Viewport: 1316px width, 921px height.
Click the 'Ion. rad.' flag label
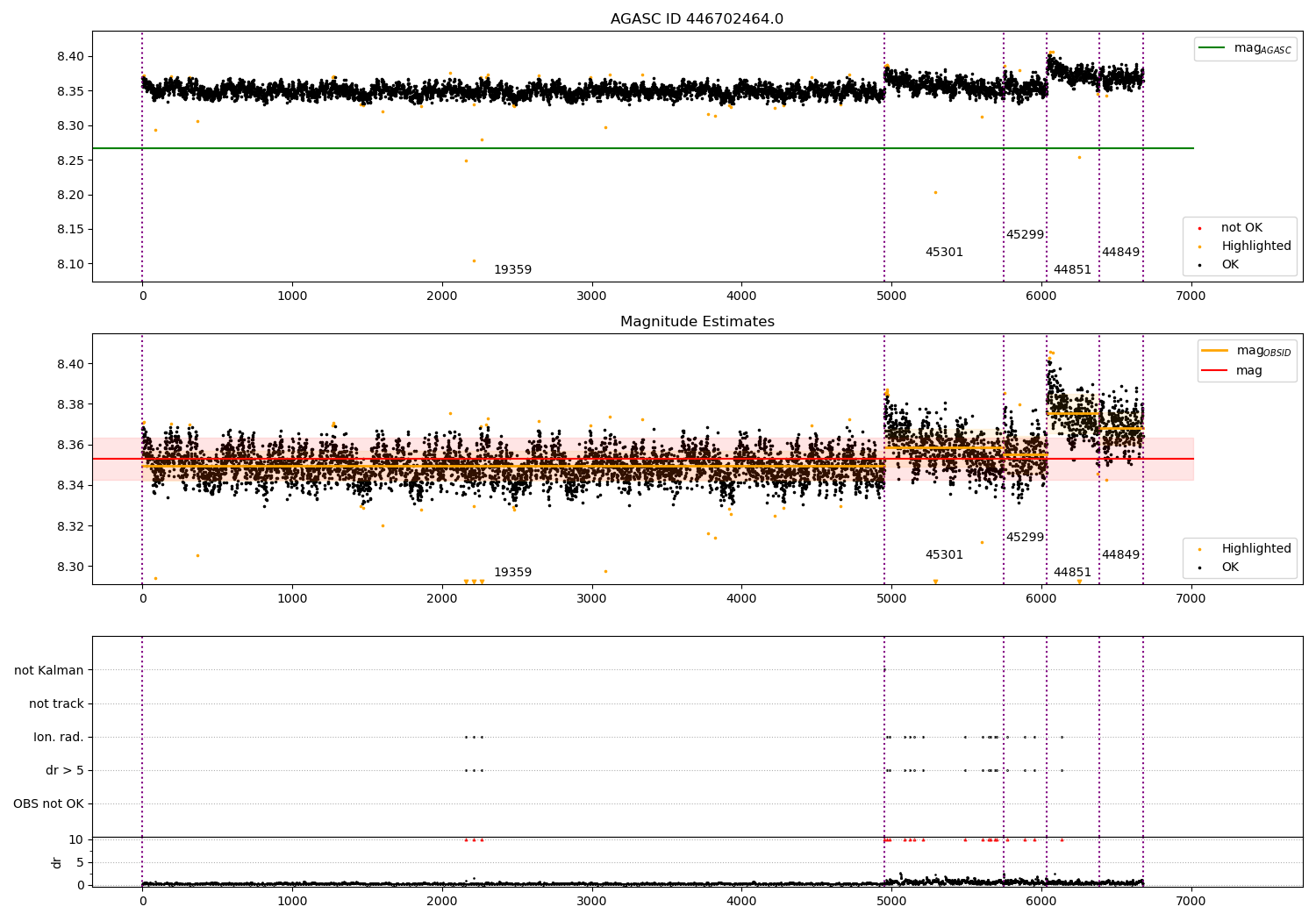tap(59, 738)
